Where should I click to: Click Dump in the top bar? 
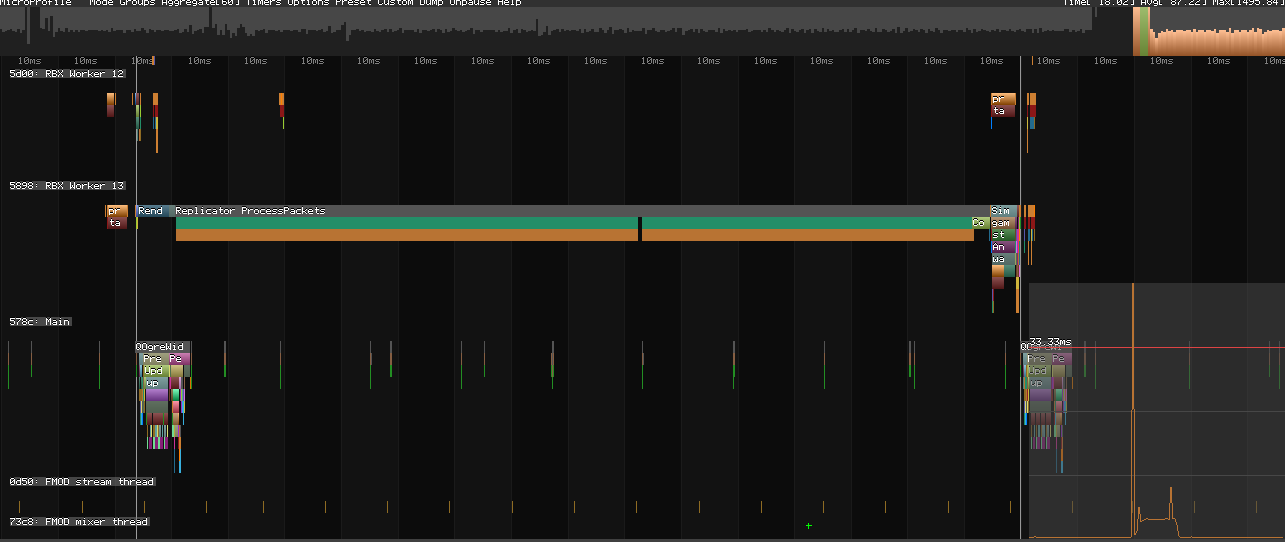click(x=431, y=3)
